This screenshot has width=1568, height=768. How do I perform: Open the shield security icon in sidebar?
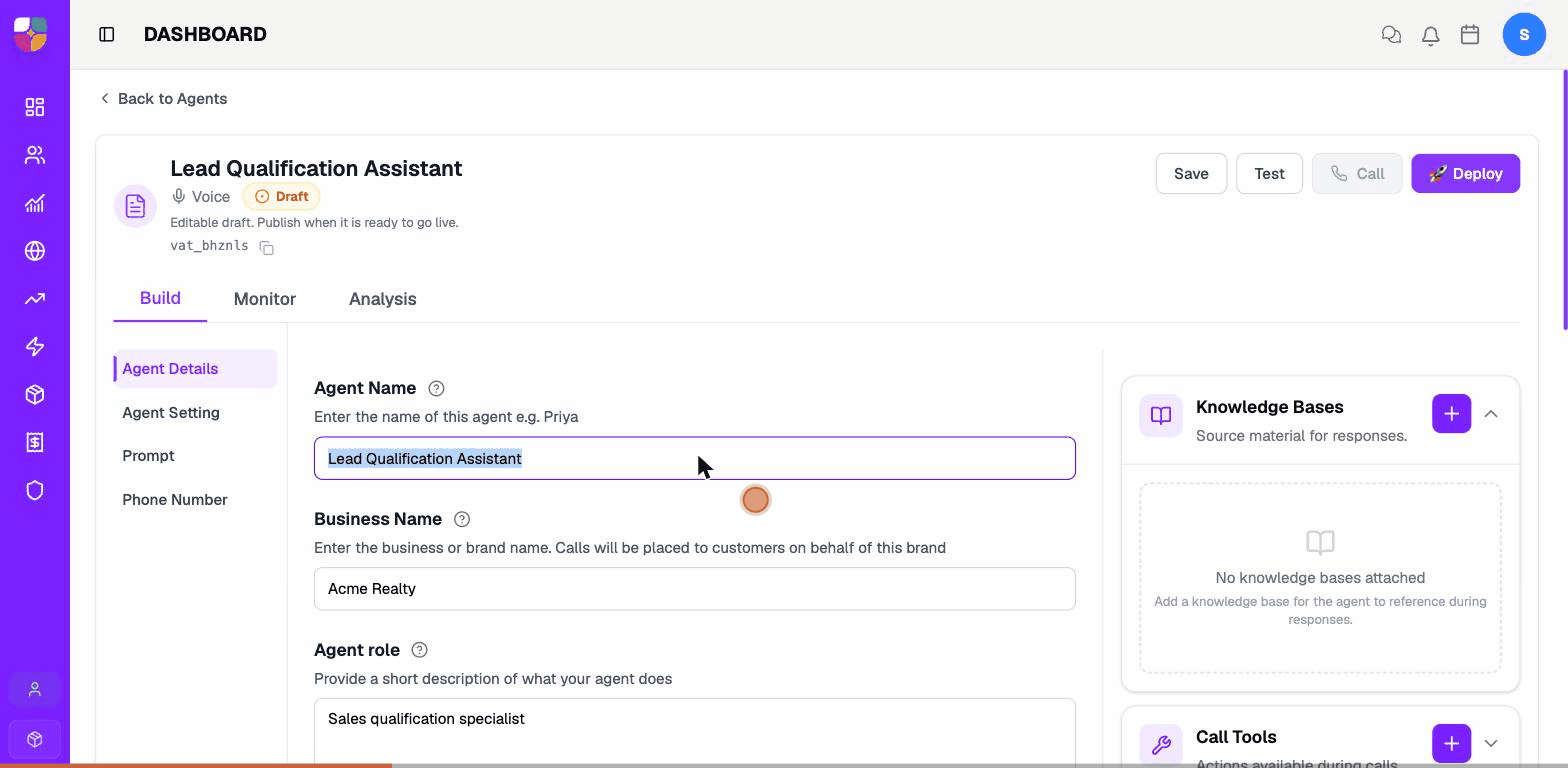[x=35, y=491]
